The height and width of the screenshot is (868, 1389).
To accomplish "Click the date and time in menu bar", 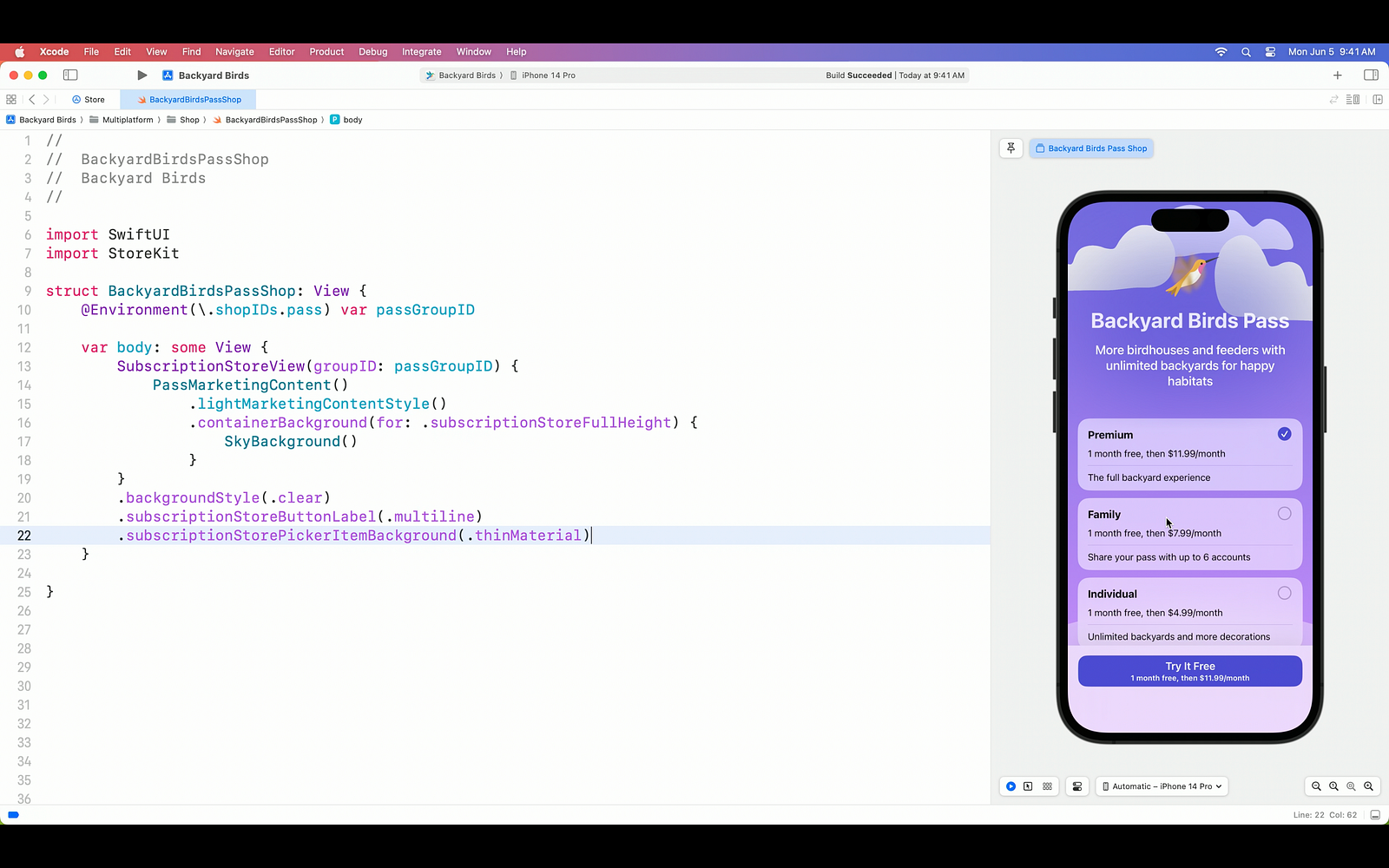I will click(1332, 52).
